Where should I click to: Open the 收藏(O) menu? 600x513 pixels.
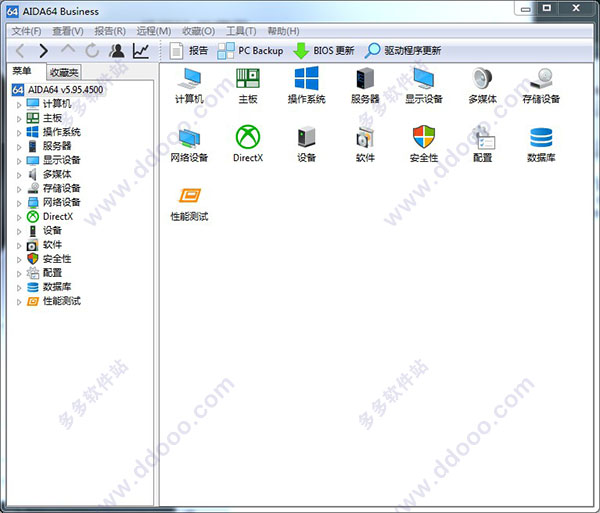pos(198,31)
